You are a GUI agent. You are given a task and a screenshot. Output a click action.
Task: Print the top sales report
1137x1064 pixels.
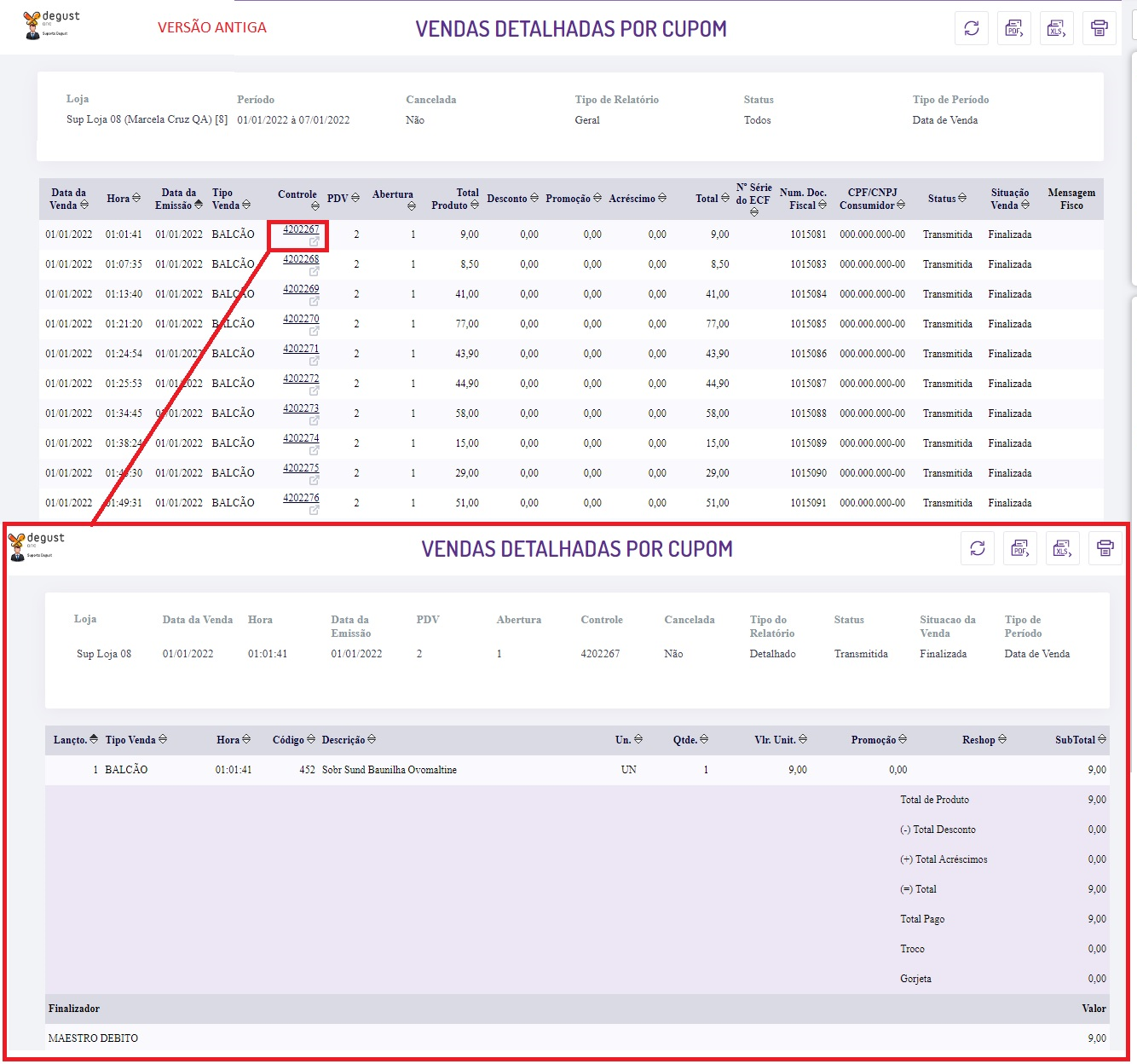coord(1099,28)
